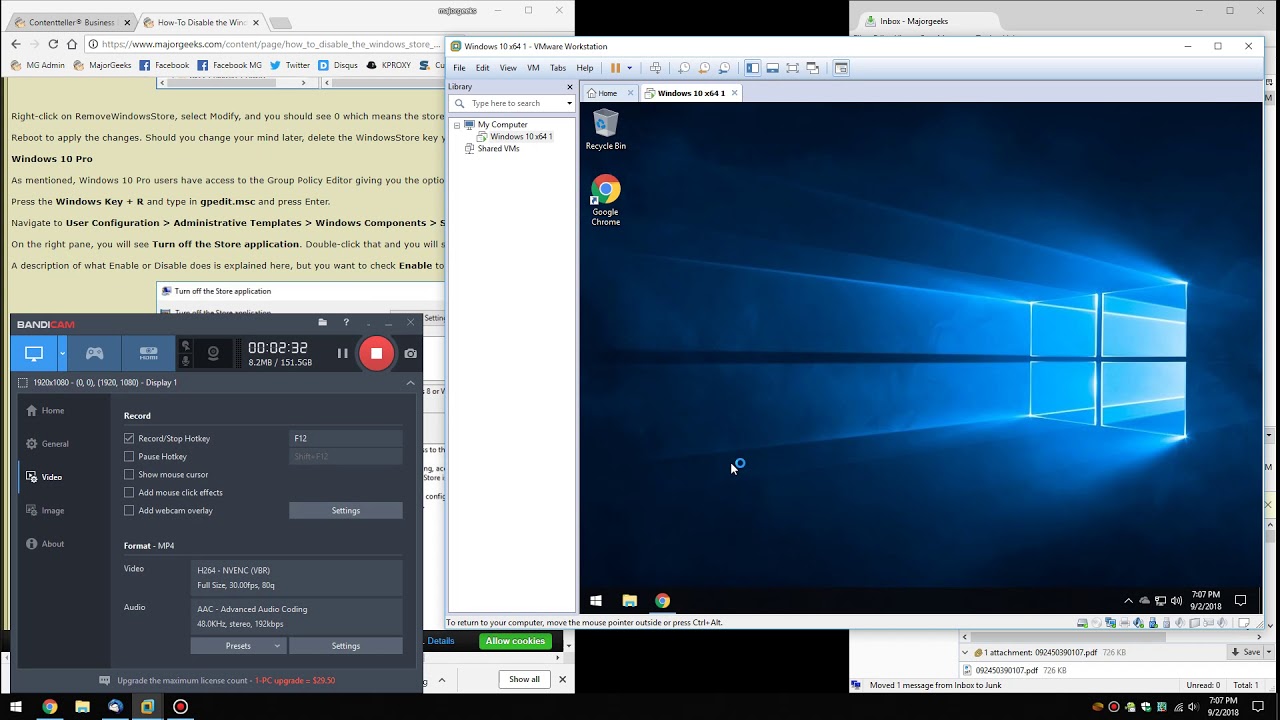
Task: Open the View menu in VMware Workstation
Action: (508, 68)
